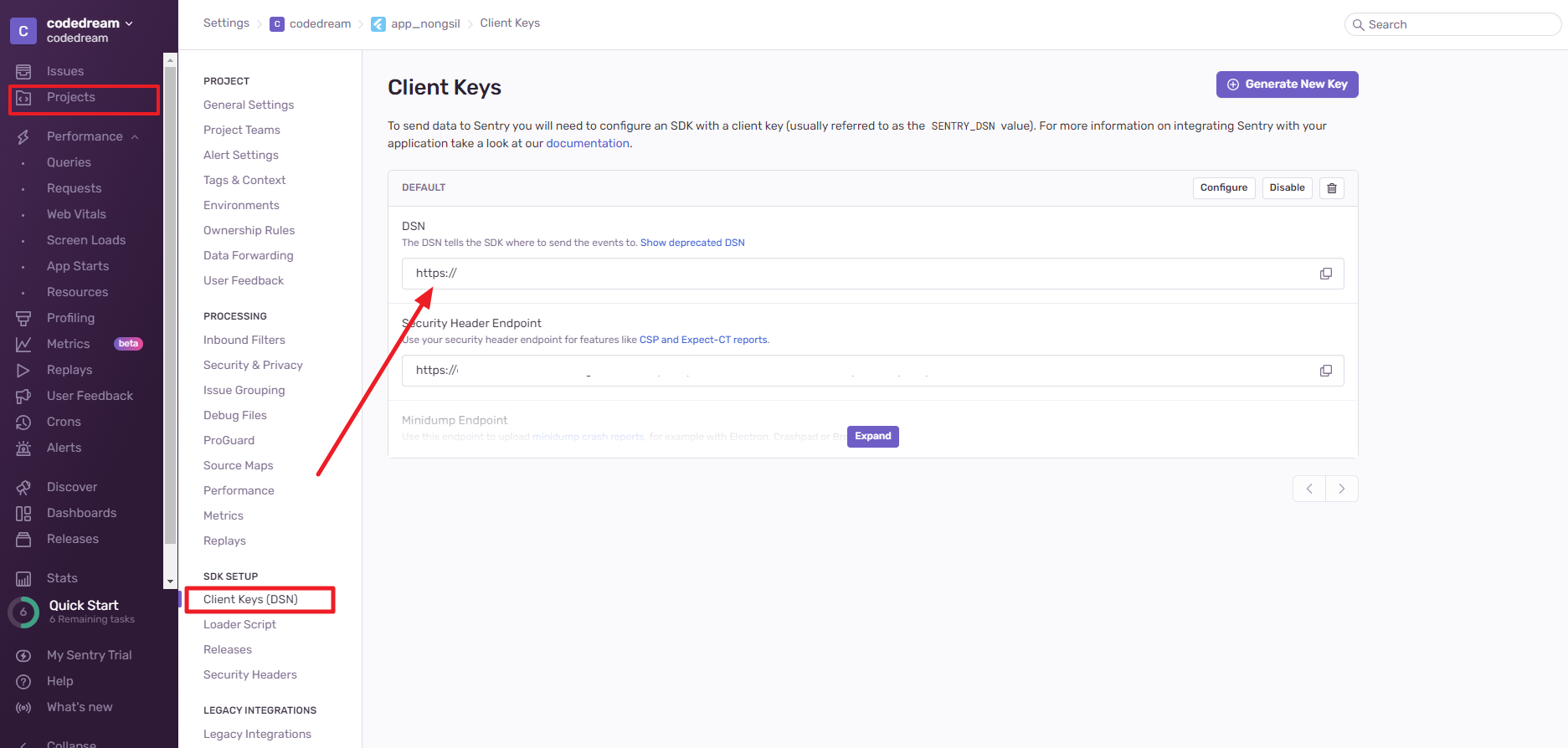Delete the Default key with trash icon
The width and height of the screenshot is (1568, 748).
point(1332,187)
